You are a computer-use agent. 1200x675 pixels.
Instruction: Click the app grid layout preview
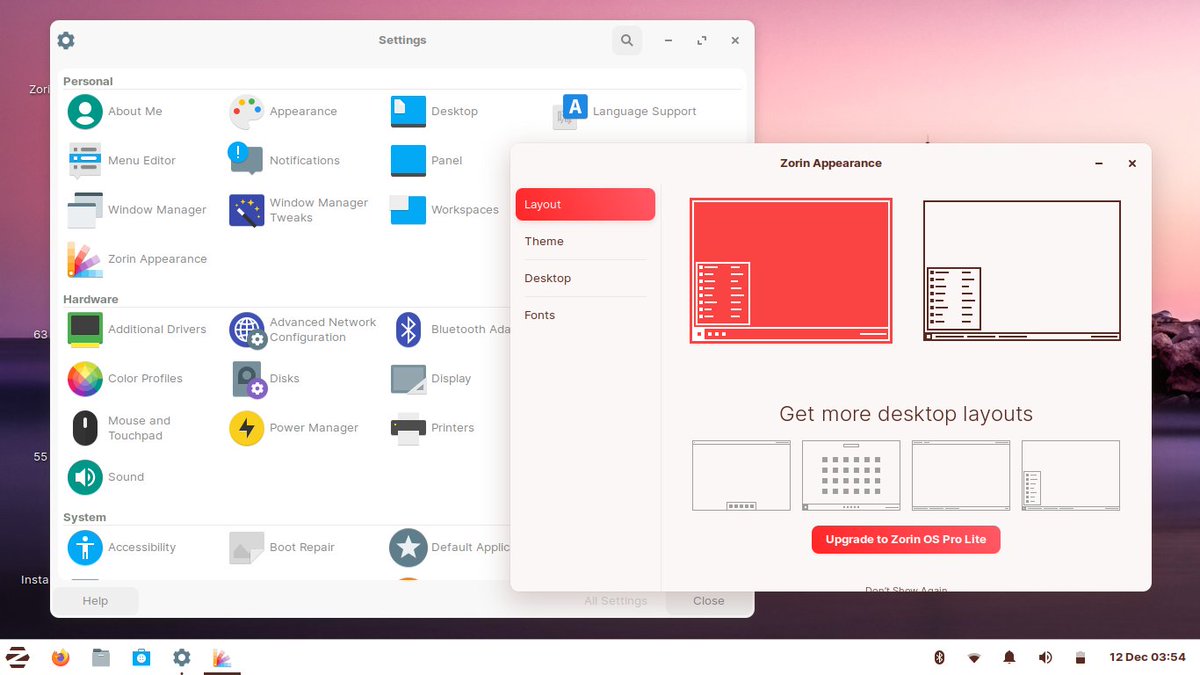click(851, 476)
